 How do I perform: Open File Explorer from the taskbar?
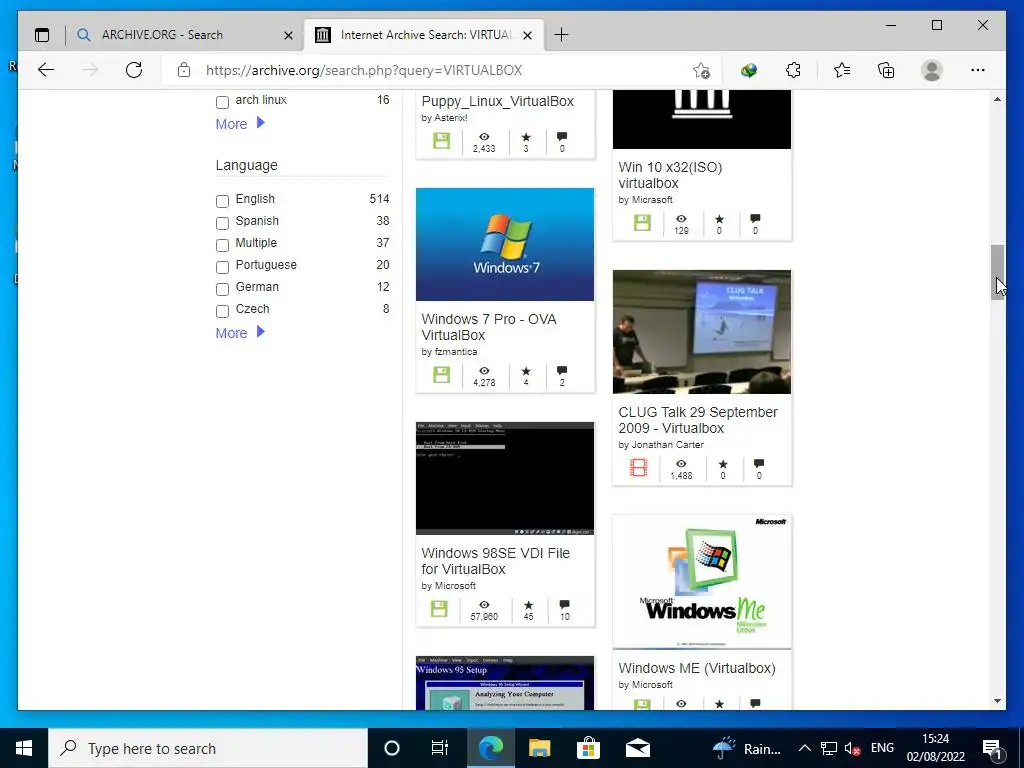(x=539, y=748)
